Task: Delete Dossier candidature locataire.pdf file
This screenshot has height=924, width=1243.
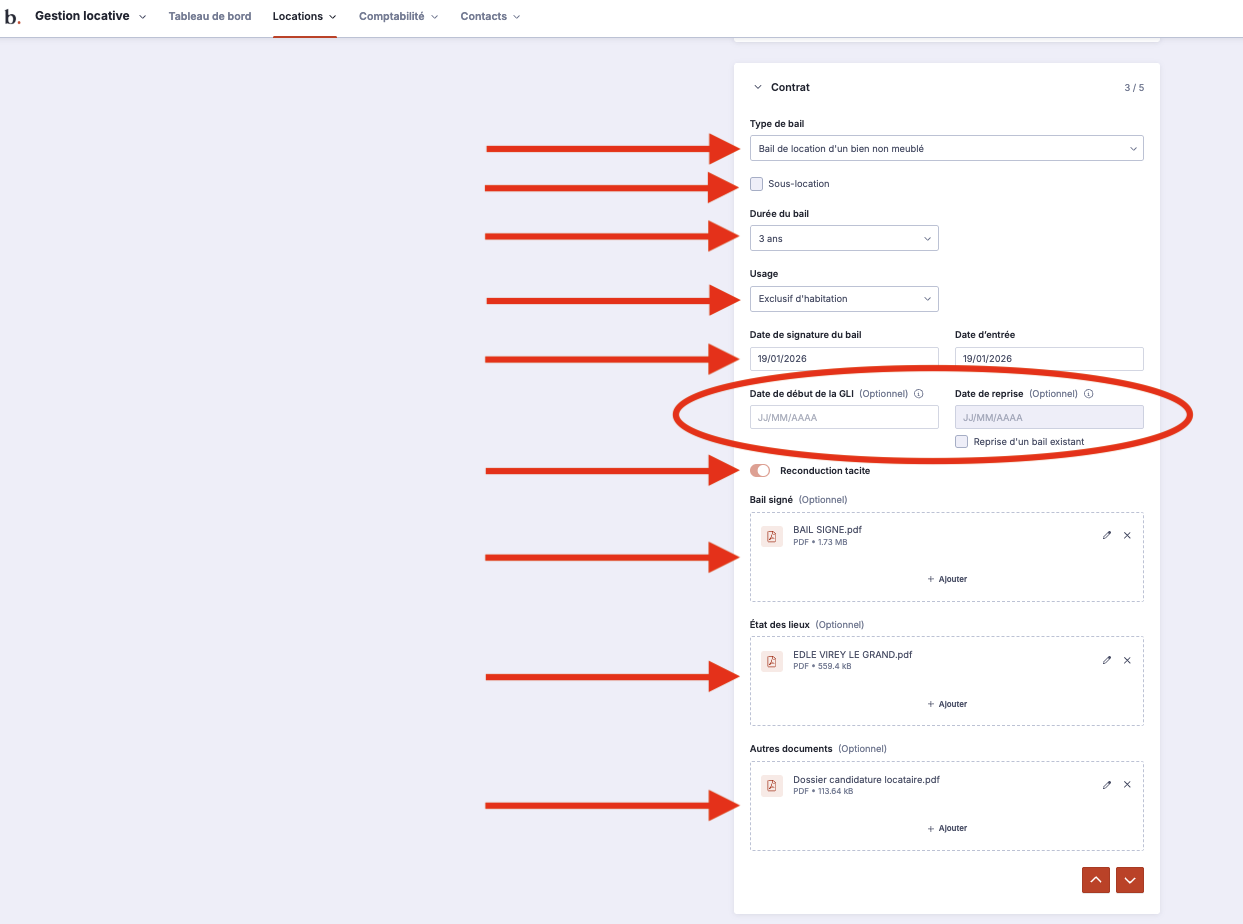Action: pos(1127,785)
